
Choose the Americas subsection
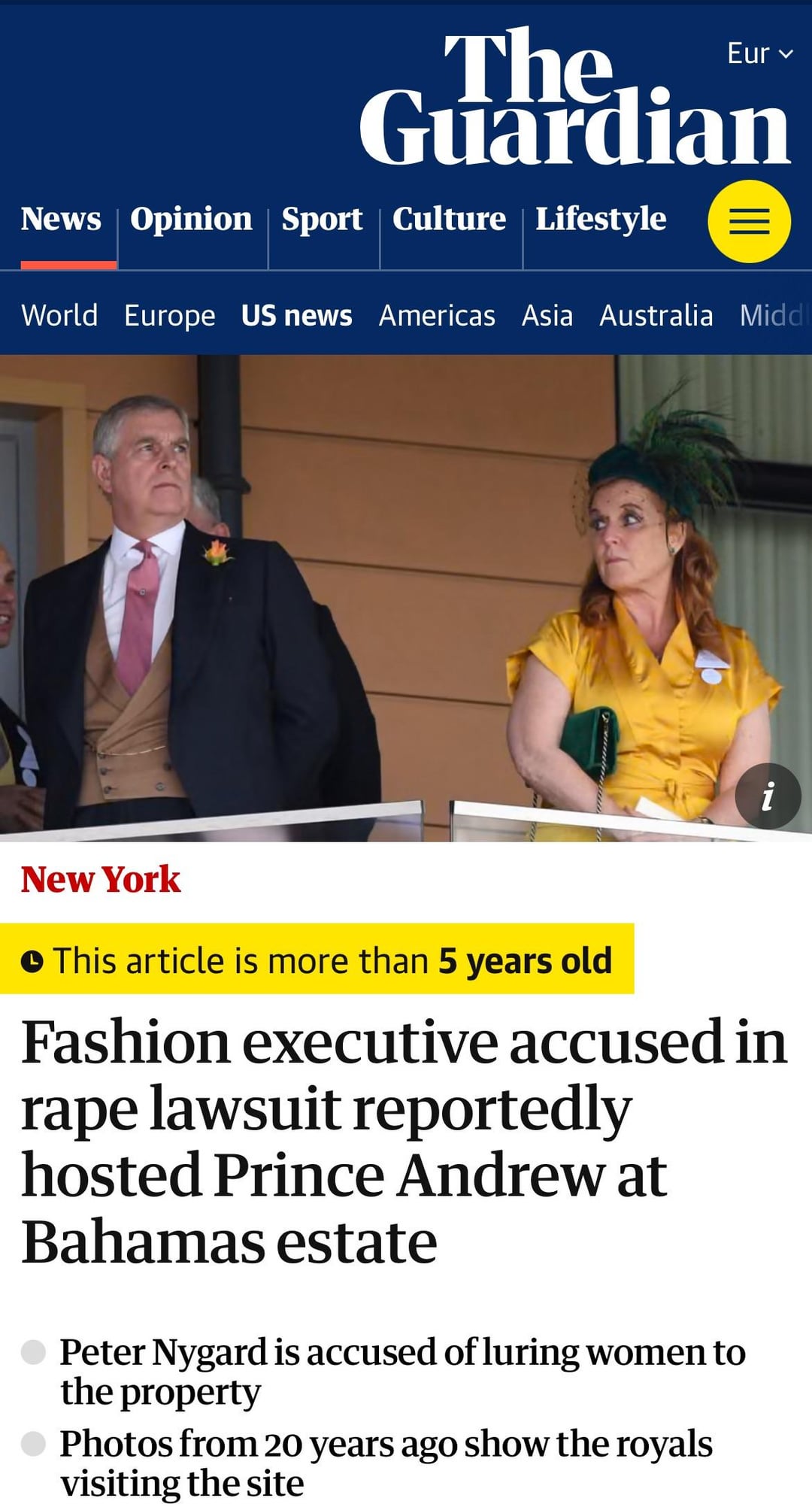pyautogui.click(x=437, y=315)
